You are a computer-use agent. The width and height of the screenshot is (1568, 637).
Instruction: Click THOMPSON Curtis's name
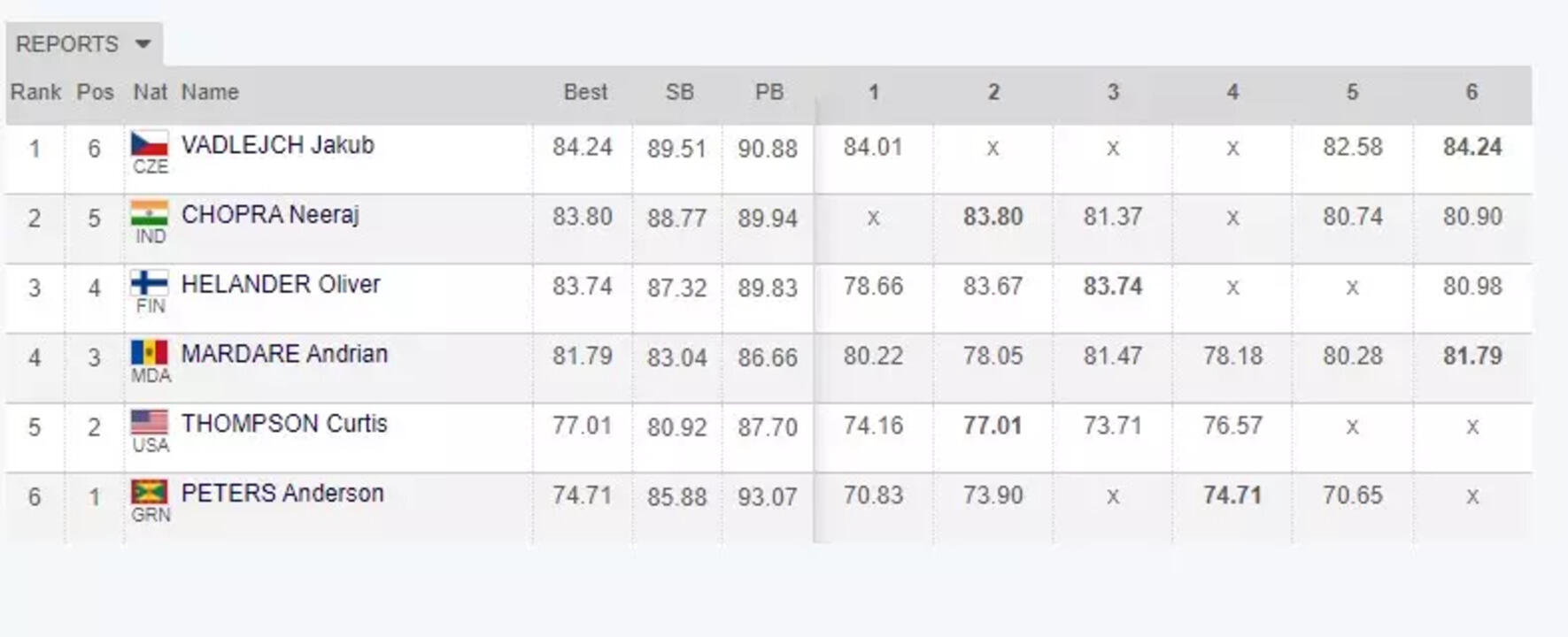click(x=284, y=424)
